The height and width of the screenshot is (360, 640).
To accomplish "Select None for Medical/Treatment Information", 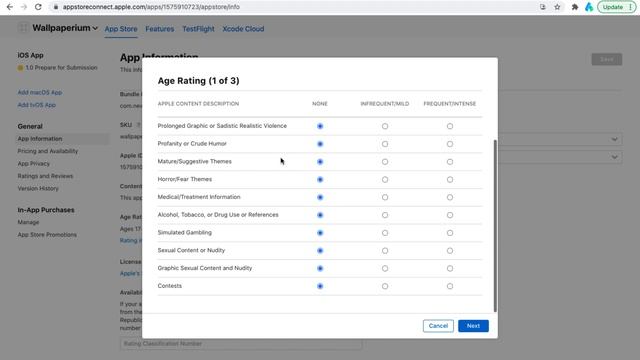I will [x=320, y=198].
